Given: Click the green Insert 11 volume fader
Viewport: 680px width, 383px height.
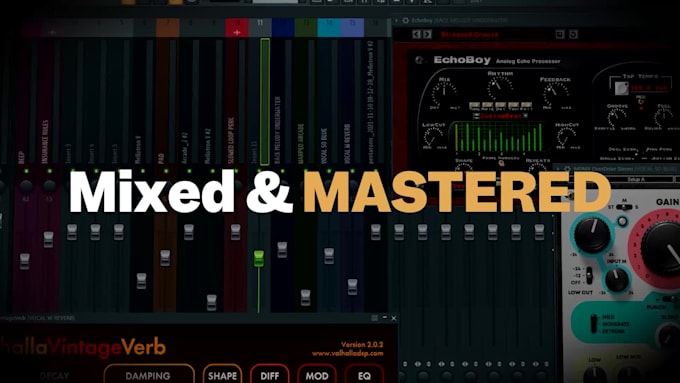Looking at the screenshot, I should point(259,259).
